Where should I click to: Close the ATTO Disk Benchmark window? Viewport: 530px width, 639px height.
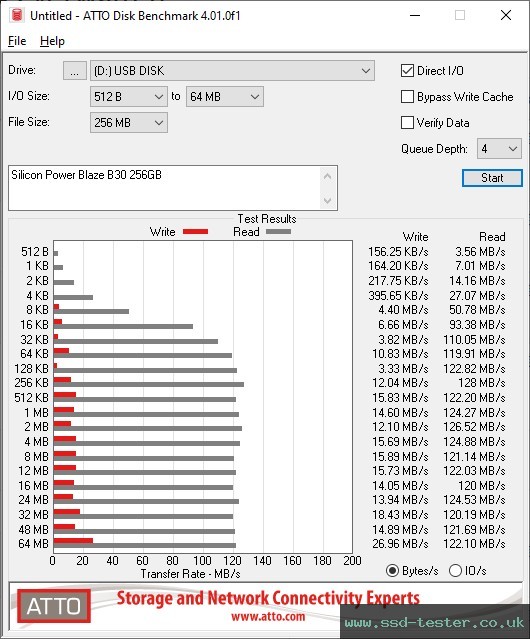pos(506,15)
